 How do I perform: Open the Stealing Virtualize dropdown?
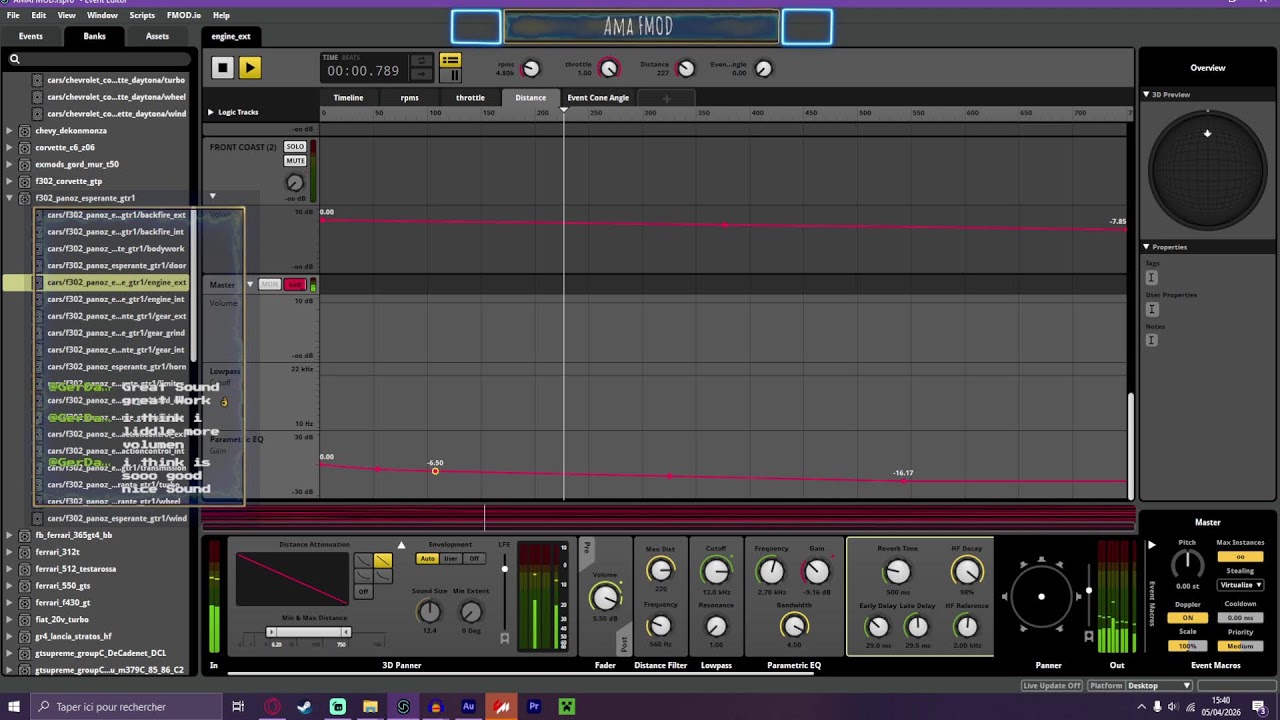(1240, 585)
